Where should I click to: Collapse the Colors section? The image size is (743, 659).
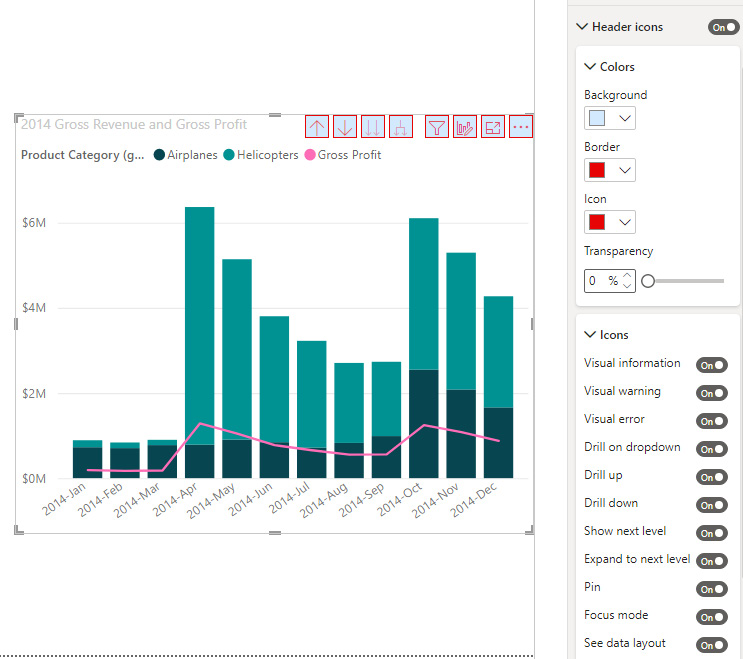coord(590,67)
